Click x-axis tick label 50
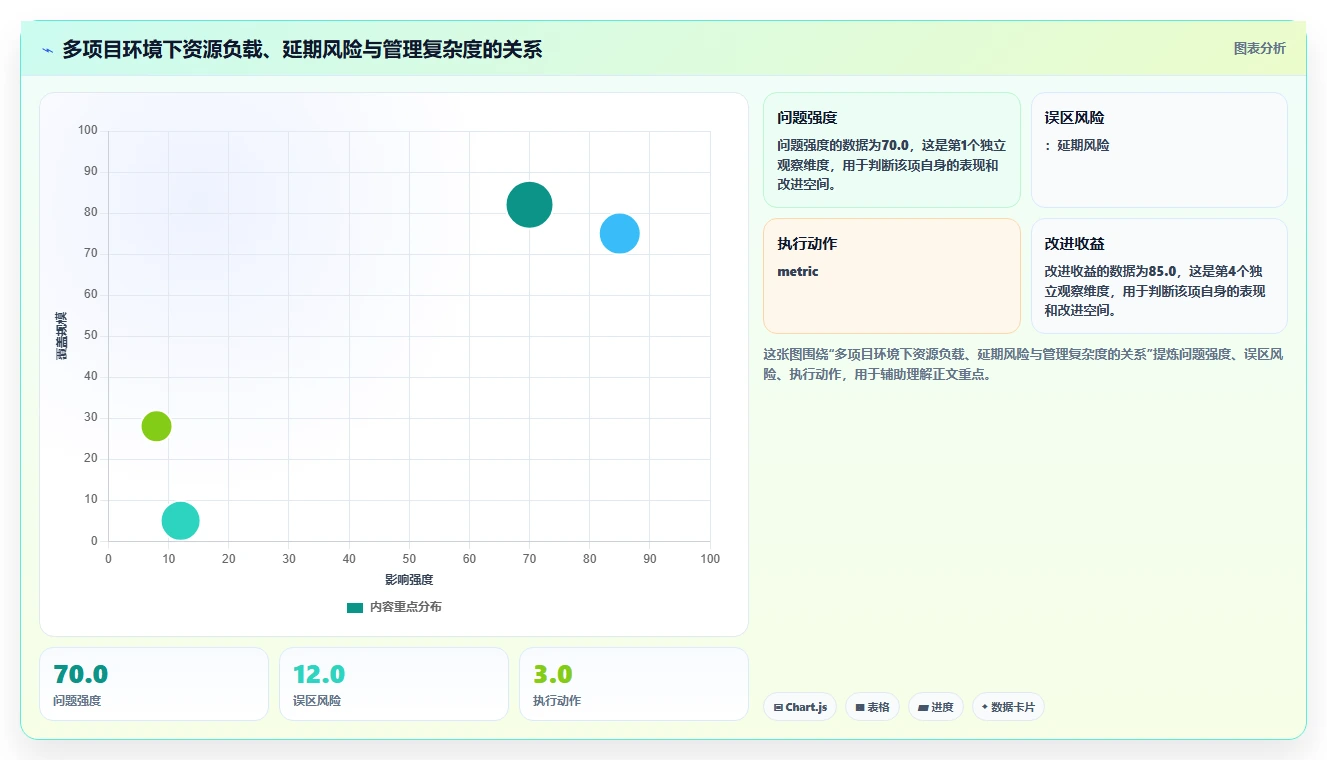 point(409,559)
